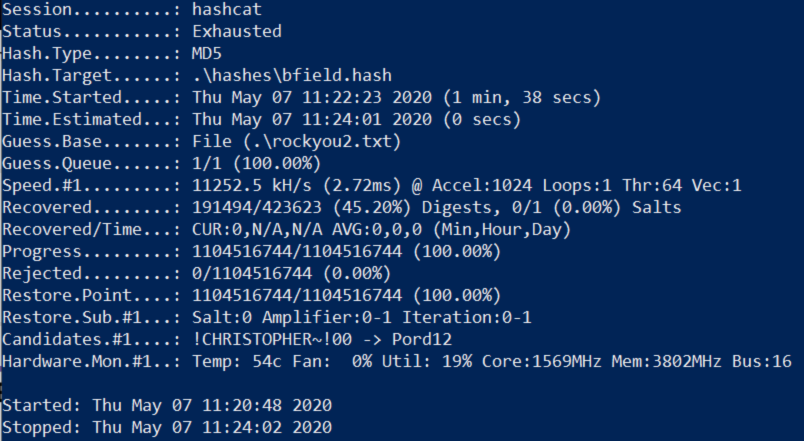Click the 'hashcat' session name text
The width and height of the screenshot is (804, 441).
coord(227,9)
